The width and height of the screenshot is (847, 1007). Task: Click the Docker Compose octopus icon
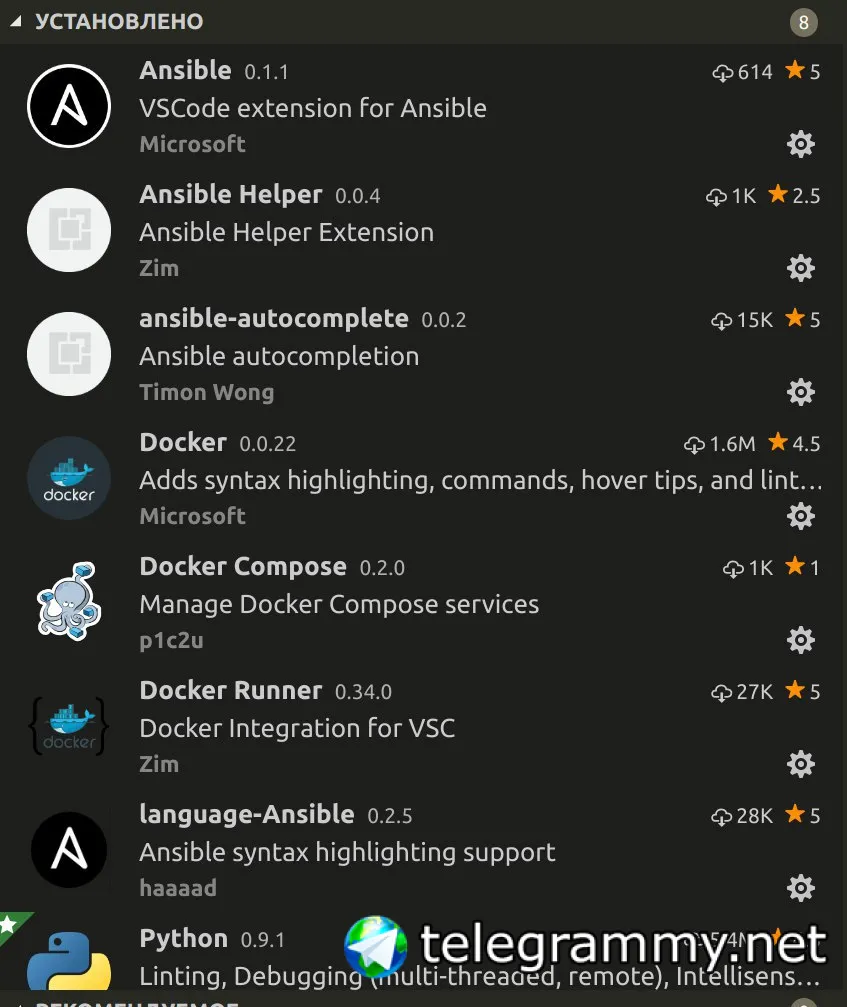click(68, 602)
